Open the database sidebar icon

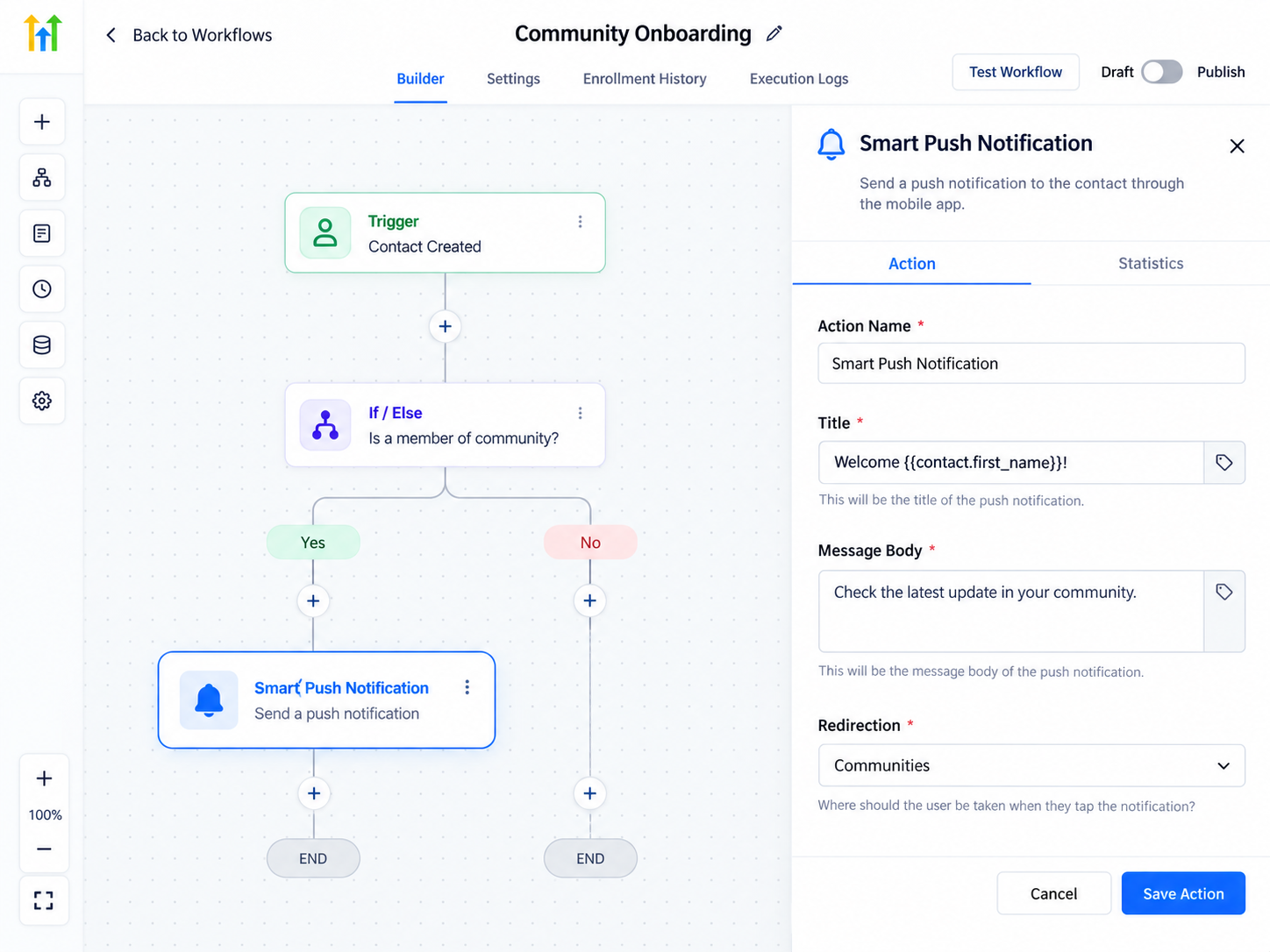[x=42, y=345]
